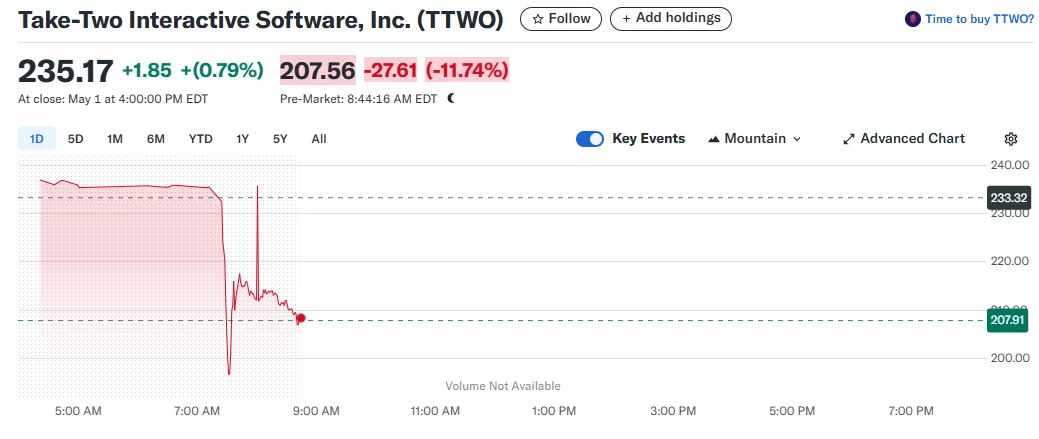
Task: Show the 5Y time range
Action: [x=280, y=139]
